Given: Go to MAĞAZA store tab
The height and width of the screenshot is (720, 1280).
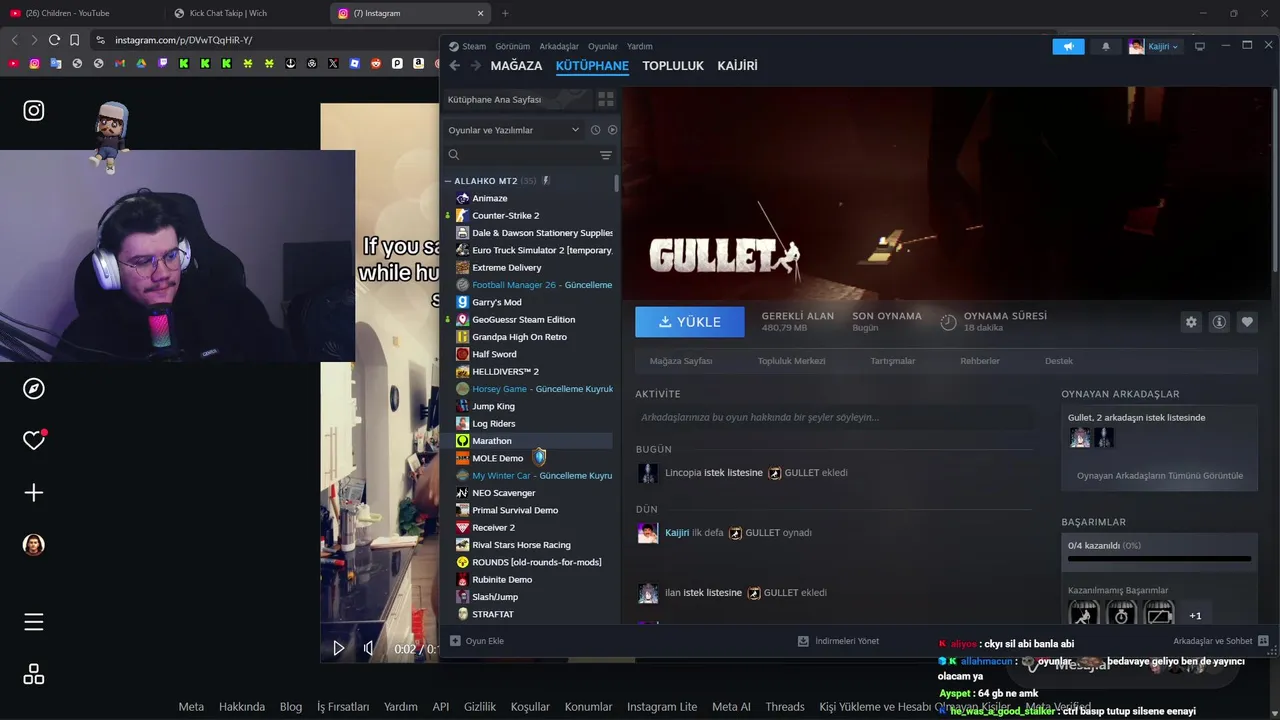Looking at the screenshot, I should pyautogui.click(x=517, y=66).
